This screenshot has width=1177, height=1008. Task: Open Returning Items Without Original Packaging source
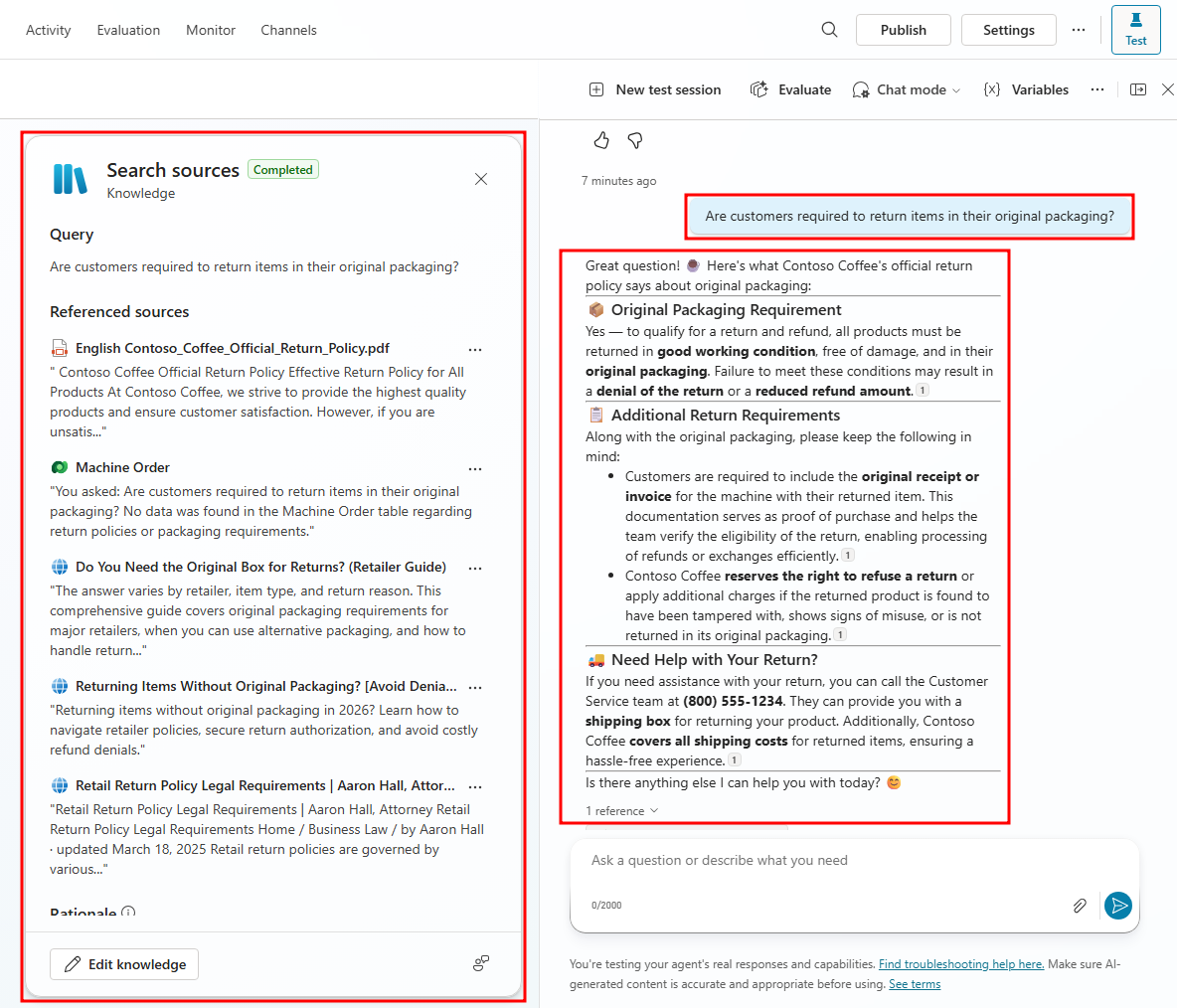click(x=265, y=686)
